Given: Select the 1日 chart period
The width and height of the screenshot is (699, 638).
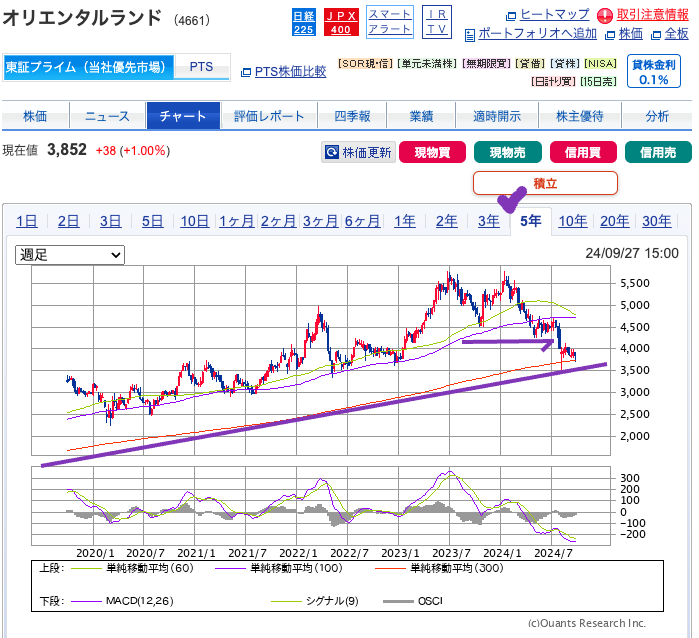Looking at the screenshot, I should (x=27, y=221).
